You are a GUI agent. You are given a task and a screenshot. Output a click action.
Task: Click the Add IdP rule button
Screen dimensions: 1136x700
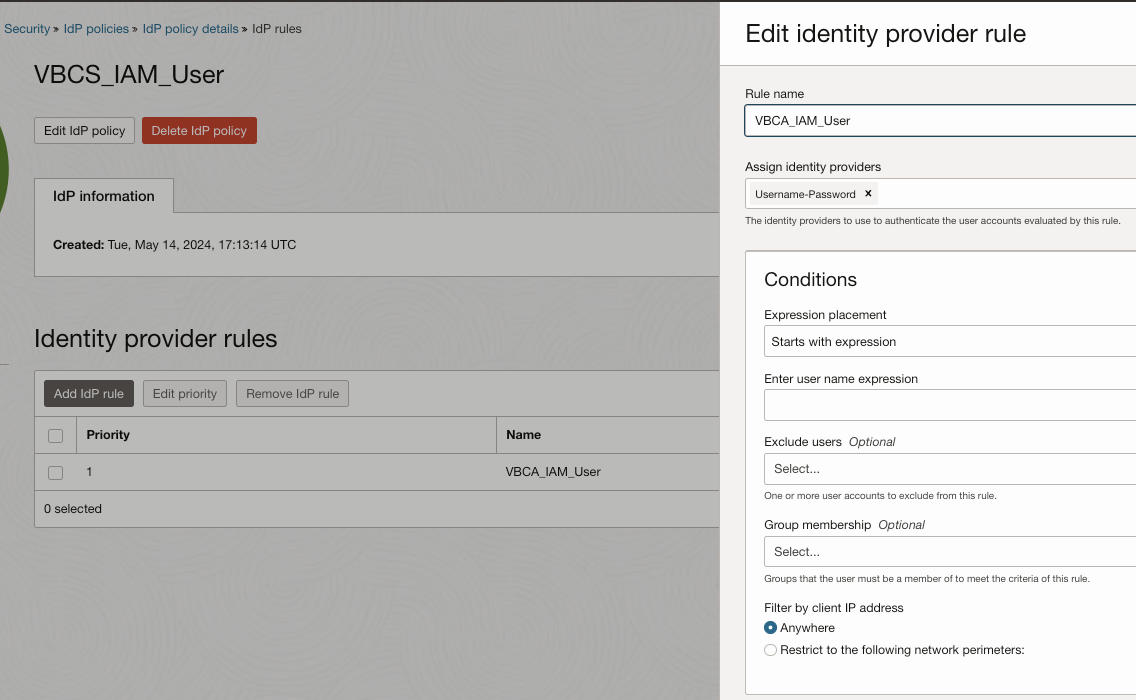89,394
